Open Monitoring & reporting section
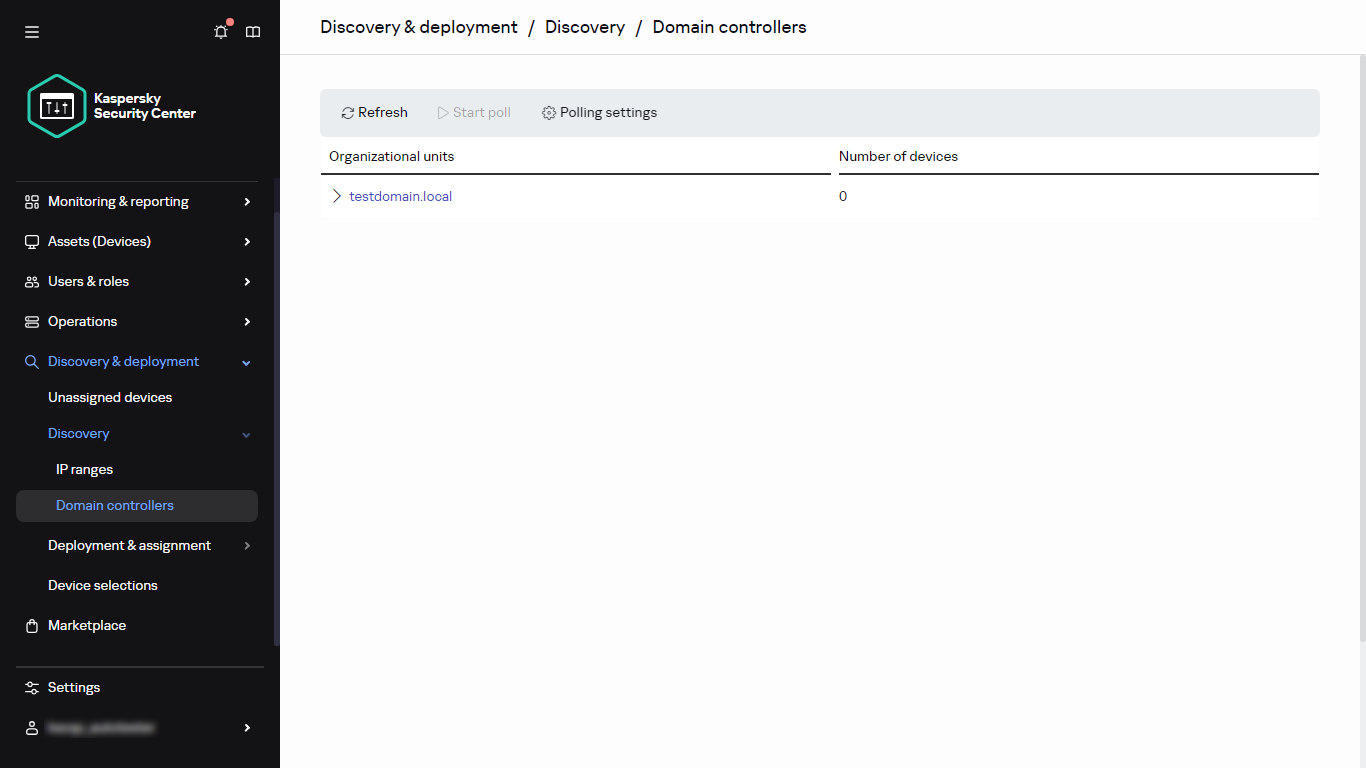 (118, 201)
